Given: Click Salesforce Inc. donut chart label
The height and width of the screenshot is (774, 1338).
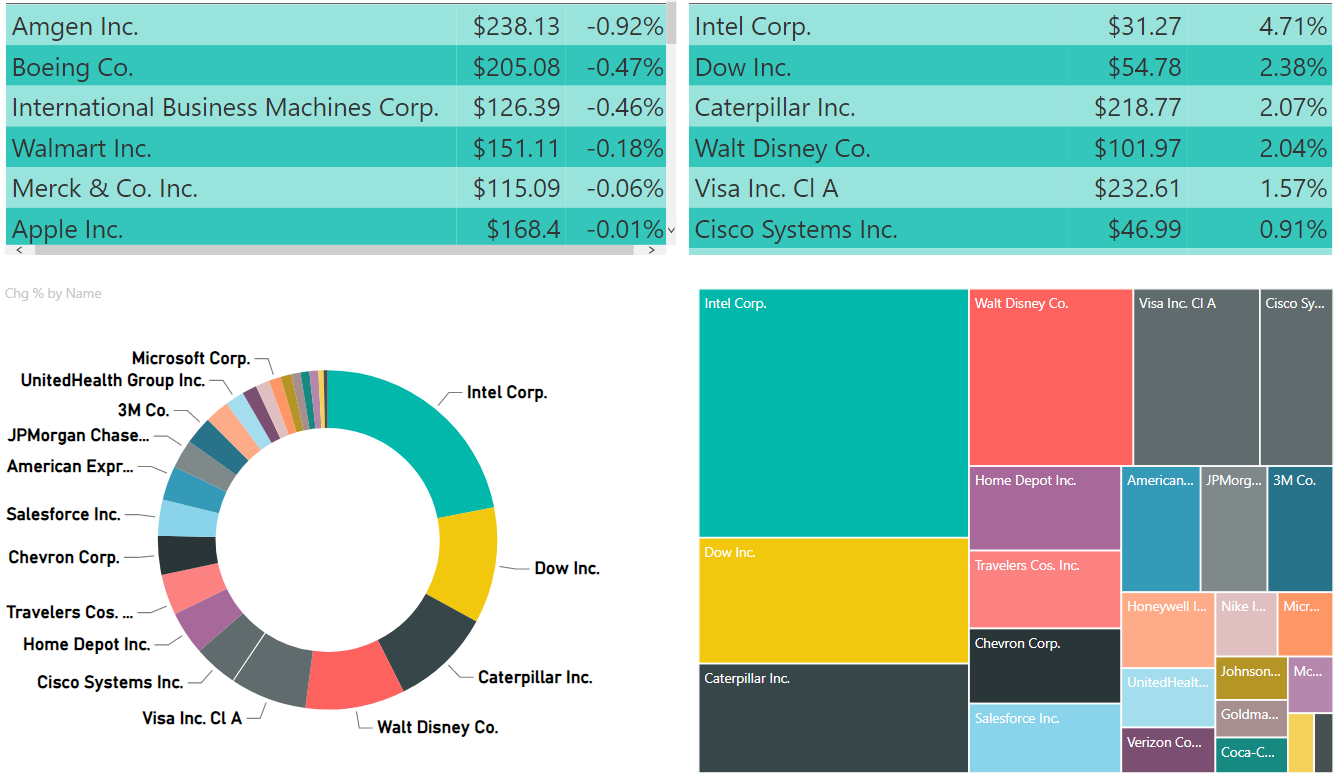Looking at the screenshot, I should tap(64, 515).
